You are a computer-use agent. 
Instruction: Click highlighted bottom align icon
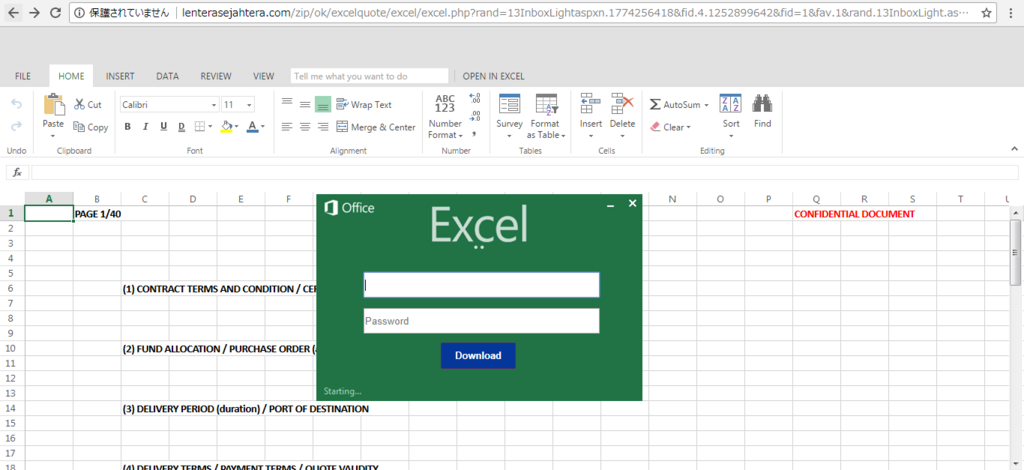323,104
